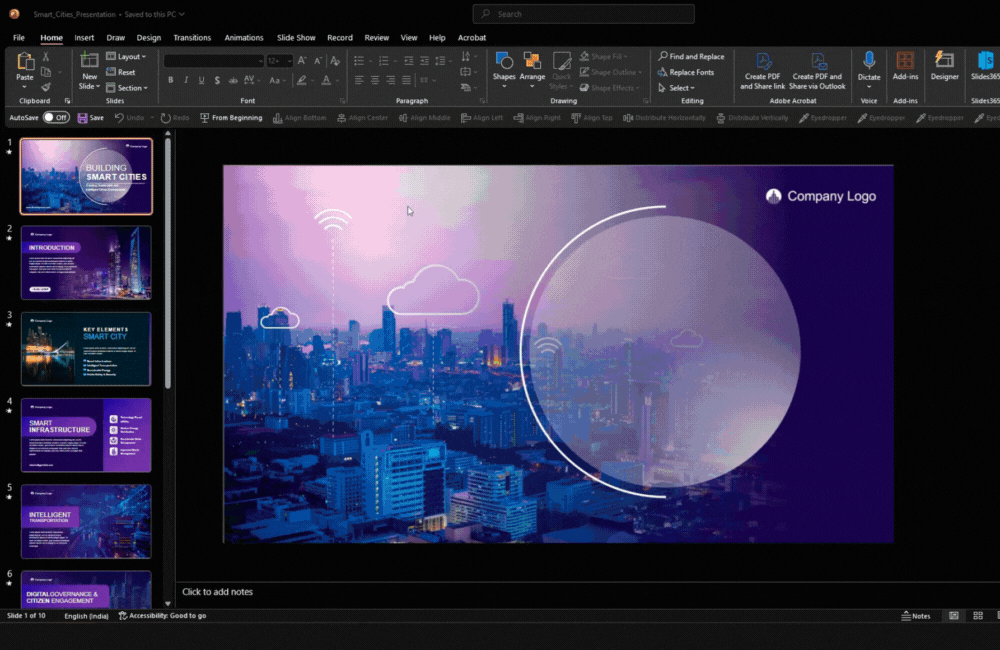Switch to the Slide Show tab

pos(296,38)
